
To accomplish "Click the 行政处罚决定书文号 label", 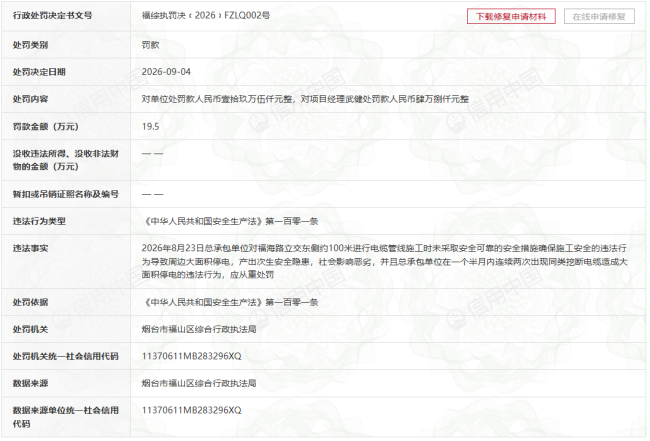I will click(52, 15).
